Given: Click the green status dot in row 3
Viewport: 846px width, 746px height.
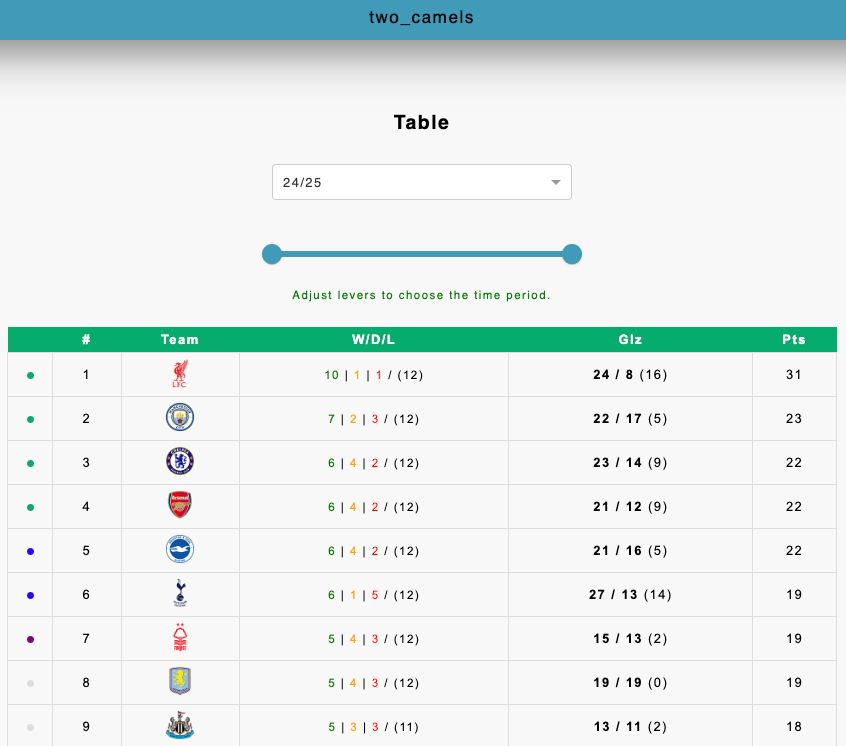Looking at the screenshot, I should tap(30, 463).
